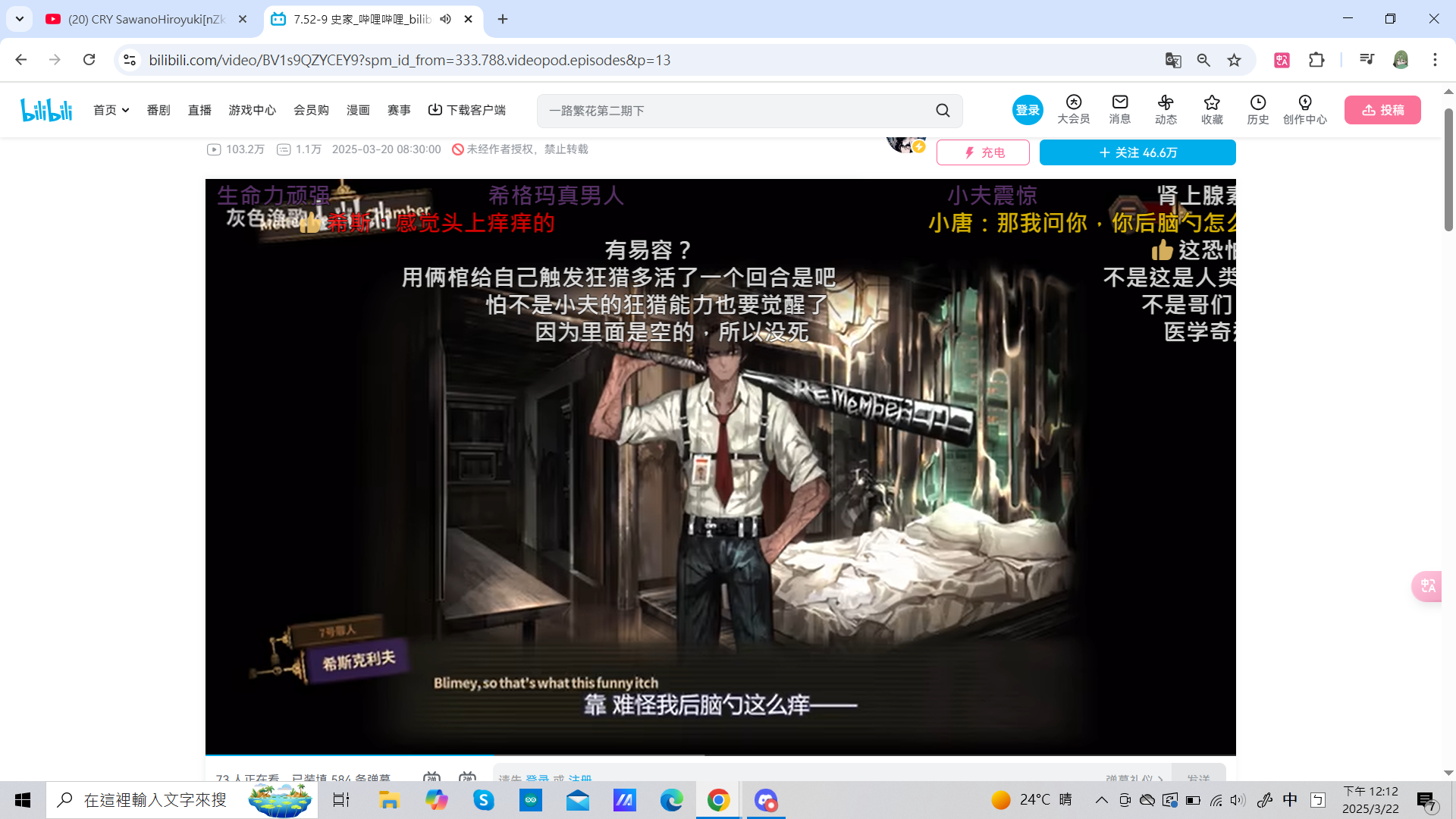Toggle danmaku display switch below the video
This screenshot has width=1456, height=819.
431,777
